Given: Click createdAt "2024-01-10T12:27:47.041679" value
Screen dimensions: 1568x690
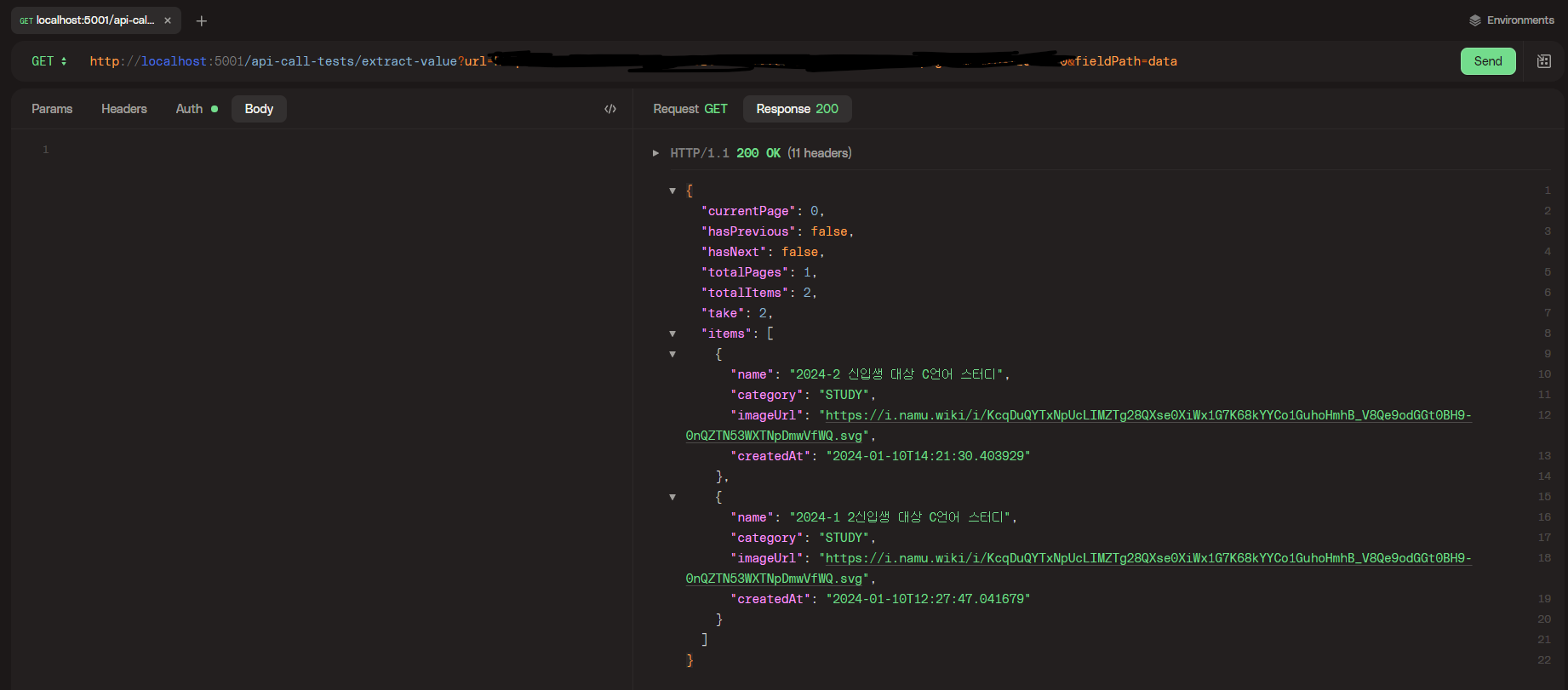Looking at the screenshot, I should [928, 599].
